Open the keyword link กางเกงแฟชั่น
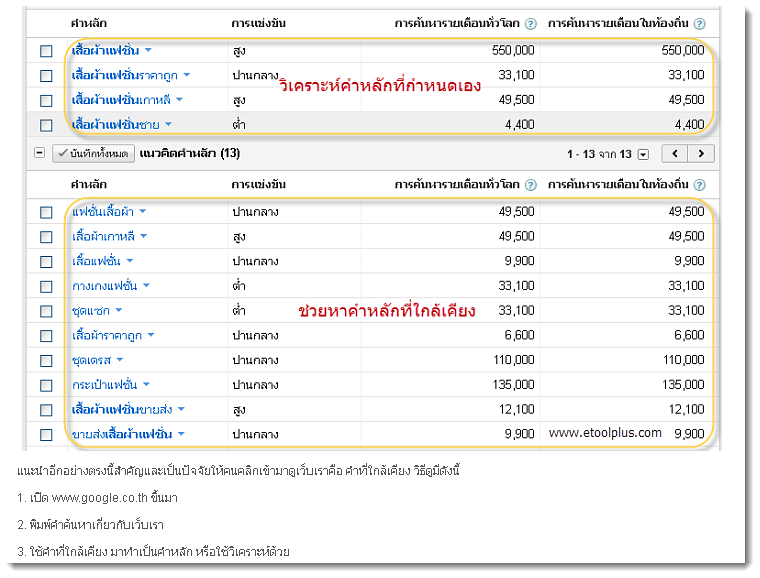The width and height of the screenshot is (760, 578). point(105,286)
